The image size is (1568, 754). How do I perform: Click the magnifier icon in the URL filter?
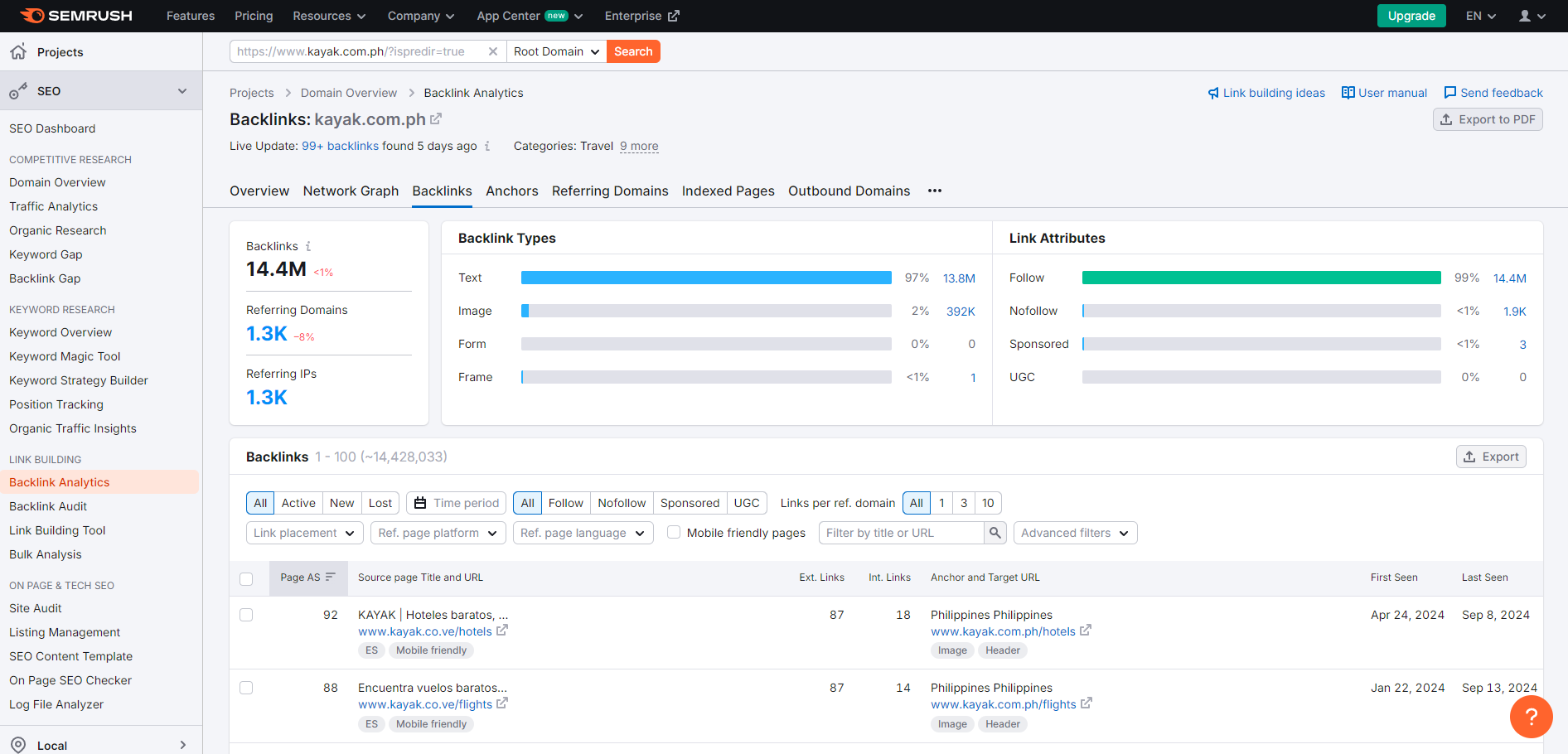pyautogui.click(x=995, y=533)
